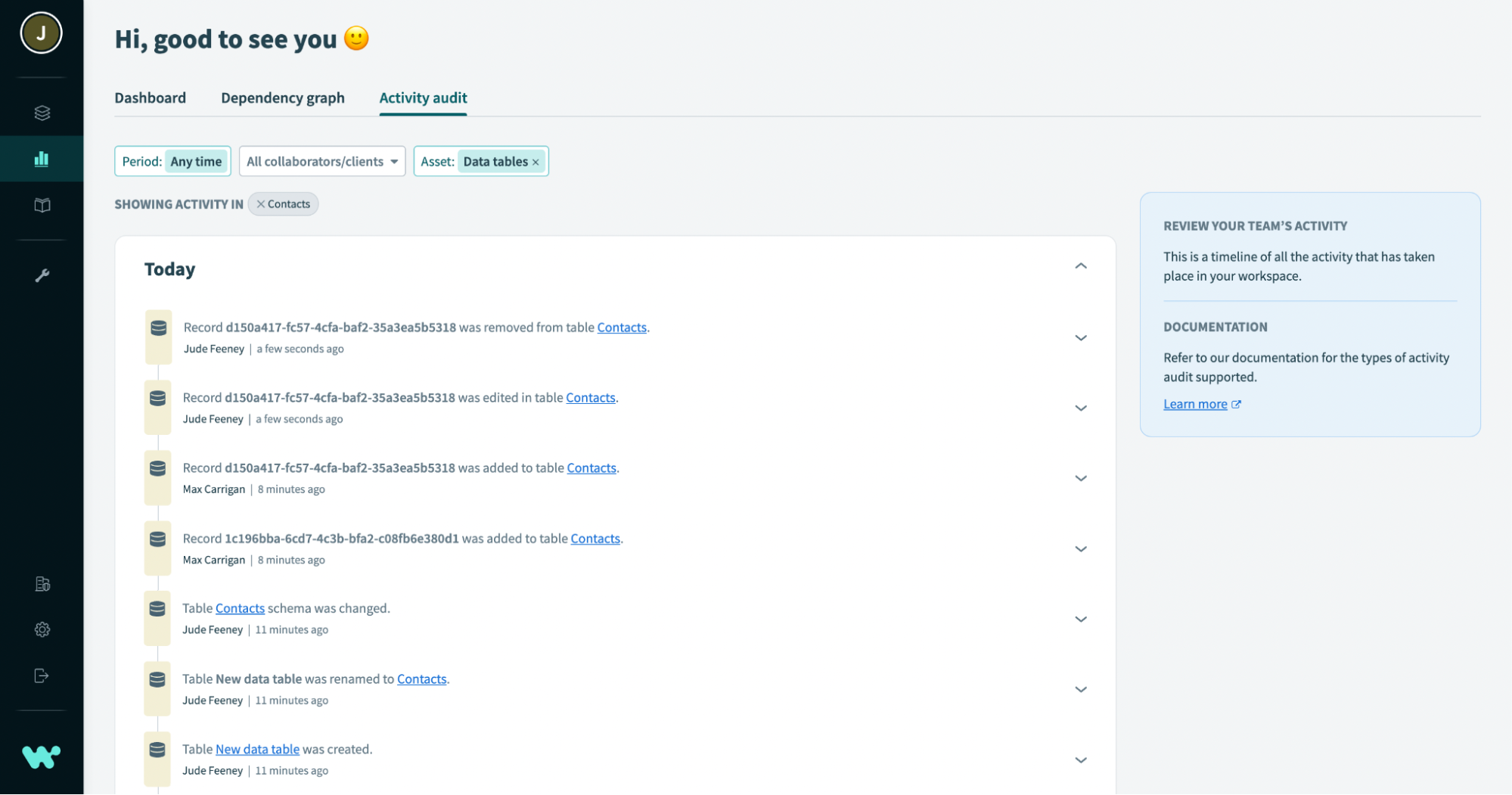1512x795 pixels.
Task: Open the New data table link
Action: pyautogui.click(x=257, y=749)
